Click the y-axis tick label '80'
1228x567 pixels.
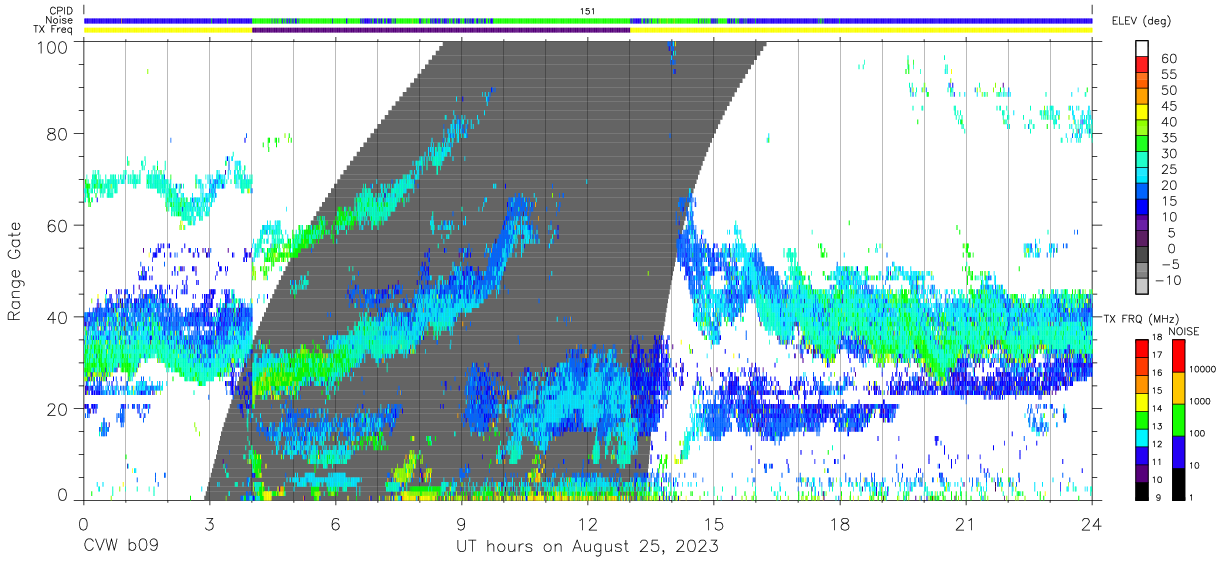58,133
